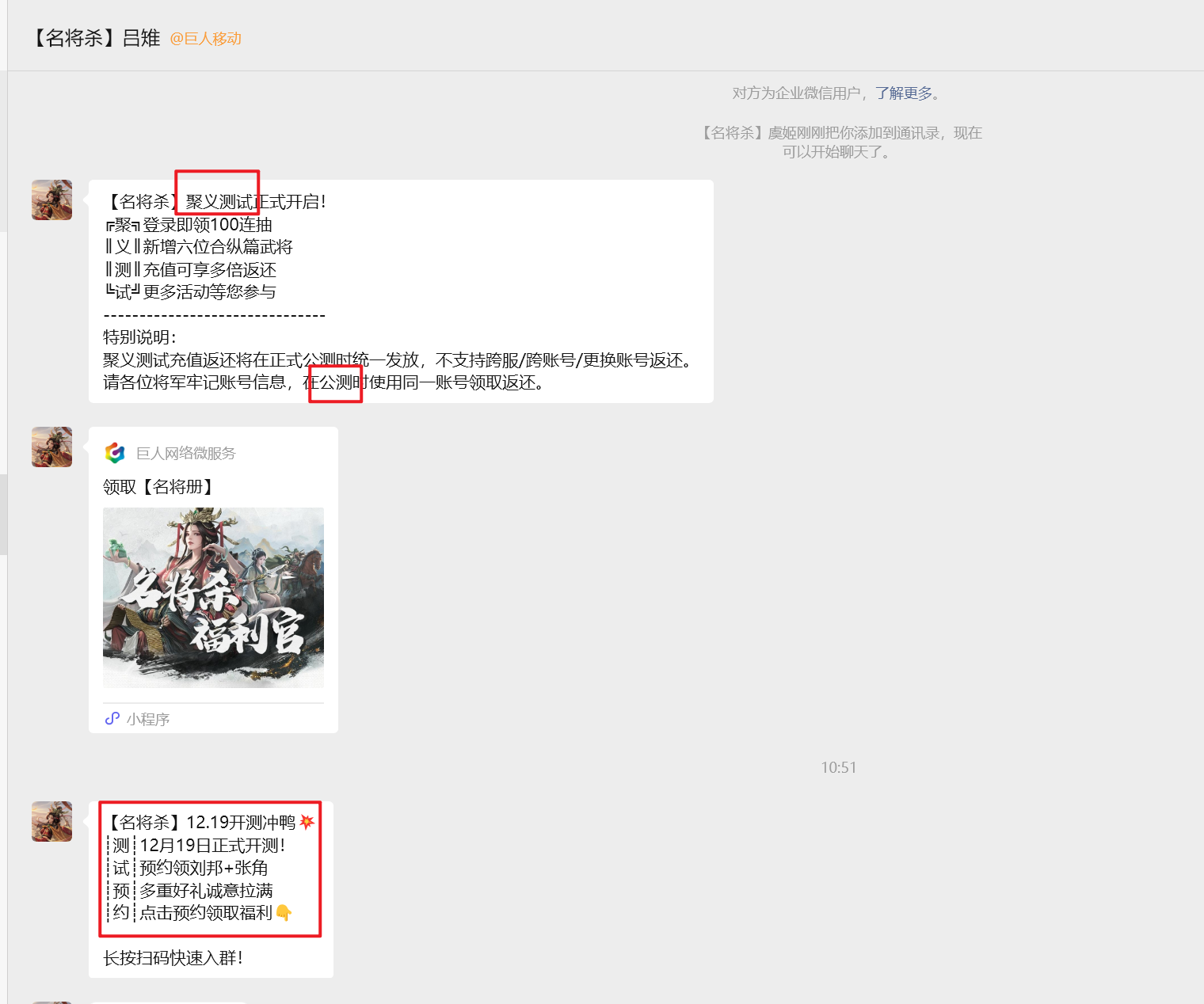The width and height of the screenshot is (1204, 1004).
Task: Click the avatar beside the 聚义测试 announcement message
Action: click(51, 200)
